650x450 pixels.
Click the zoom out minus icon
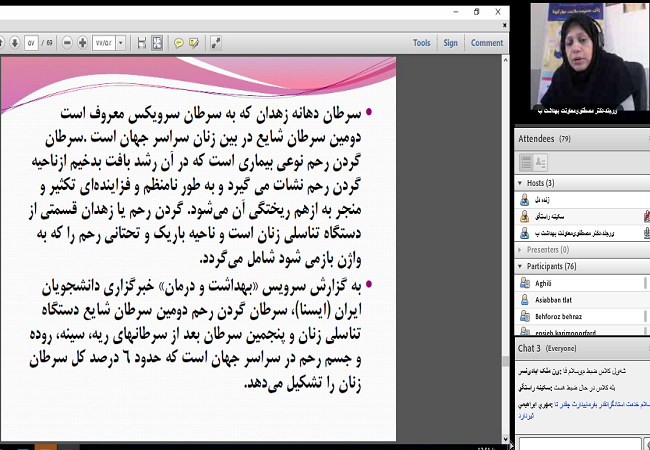tap(67, 43)
